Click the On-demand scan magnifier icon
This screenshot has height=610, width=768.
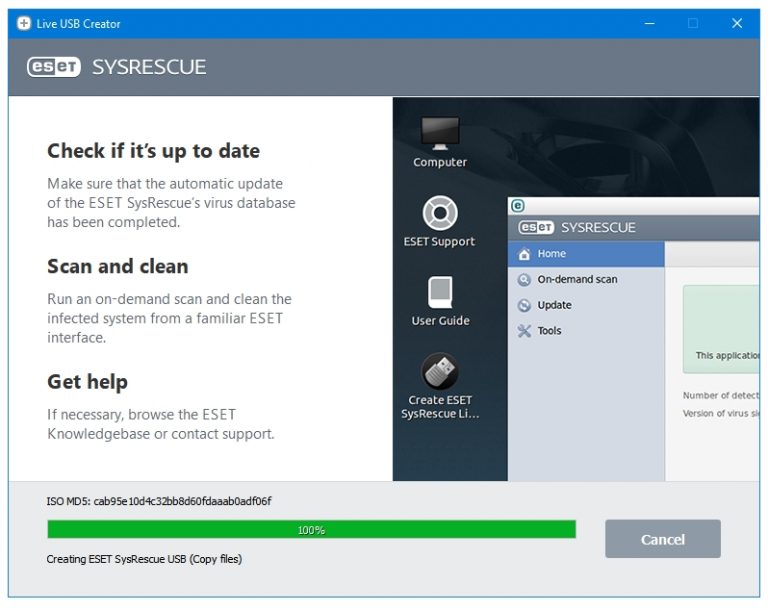click(524, 279)
